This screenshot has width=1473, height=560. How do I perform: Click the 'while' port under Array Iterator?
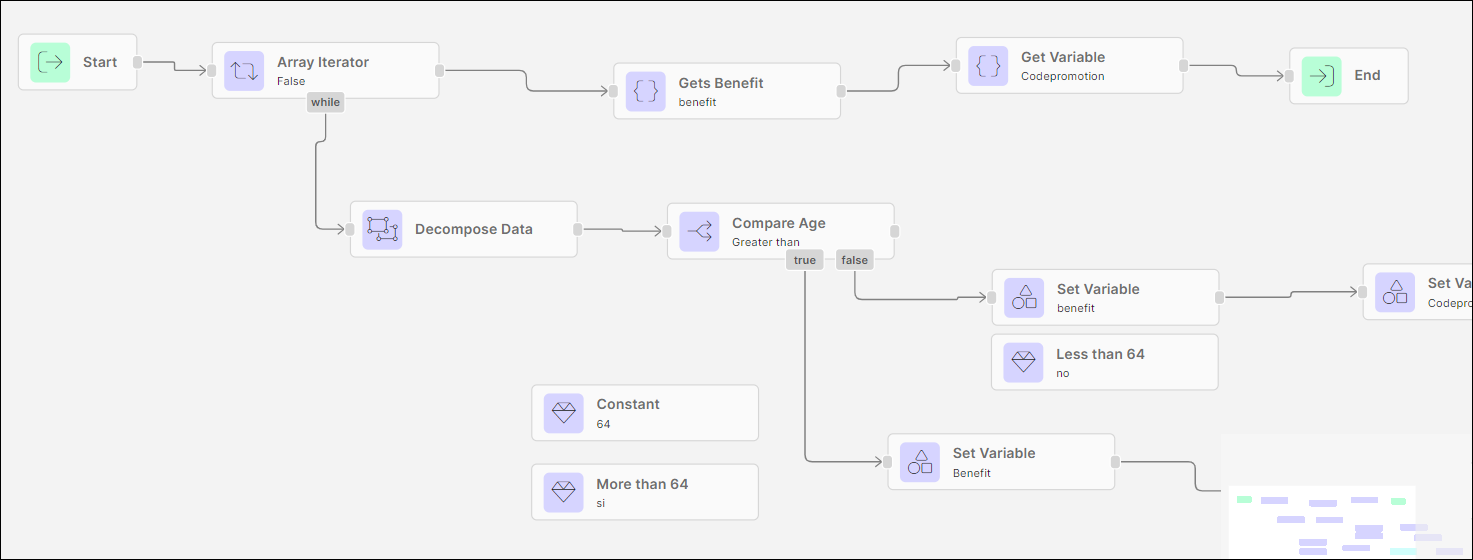coord(325,102)
